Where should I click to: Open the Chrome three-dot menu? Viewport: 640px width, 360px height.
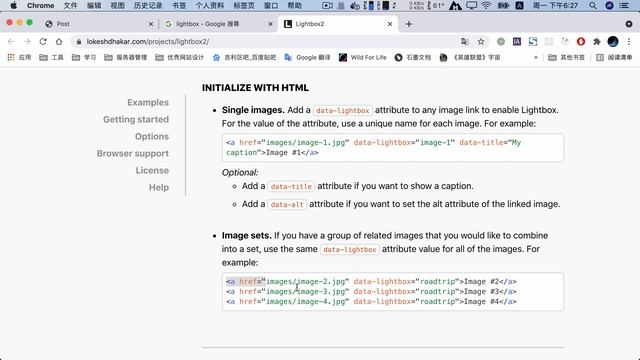pos(629,42)
